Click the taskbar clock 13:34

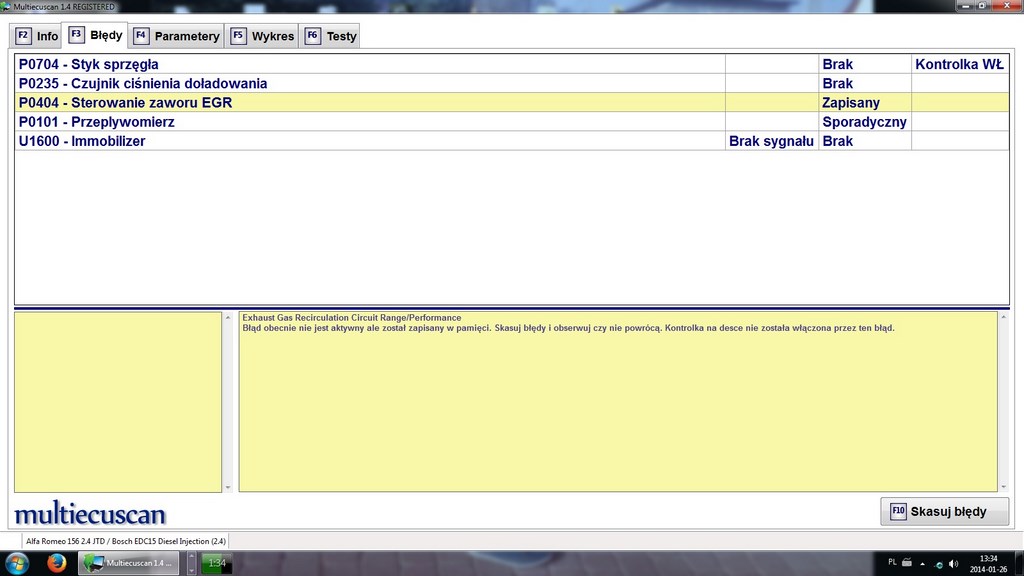tap(988, 564)
